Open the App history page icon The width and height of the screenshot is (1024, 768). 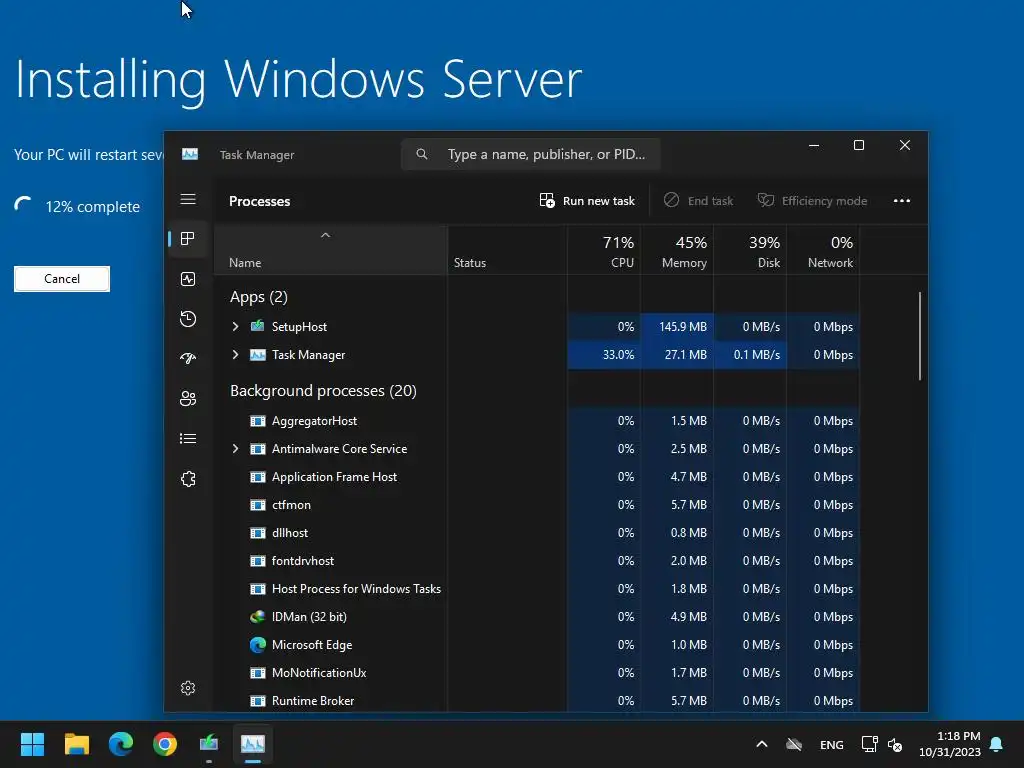pos(188,319)
